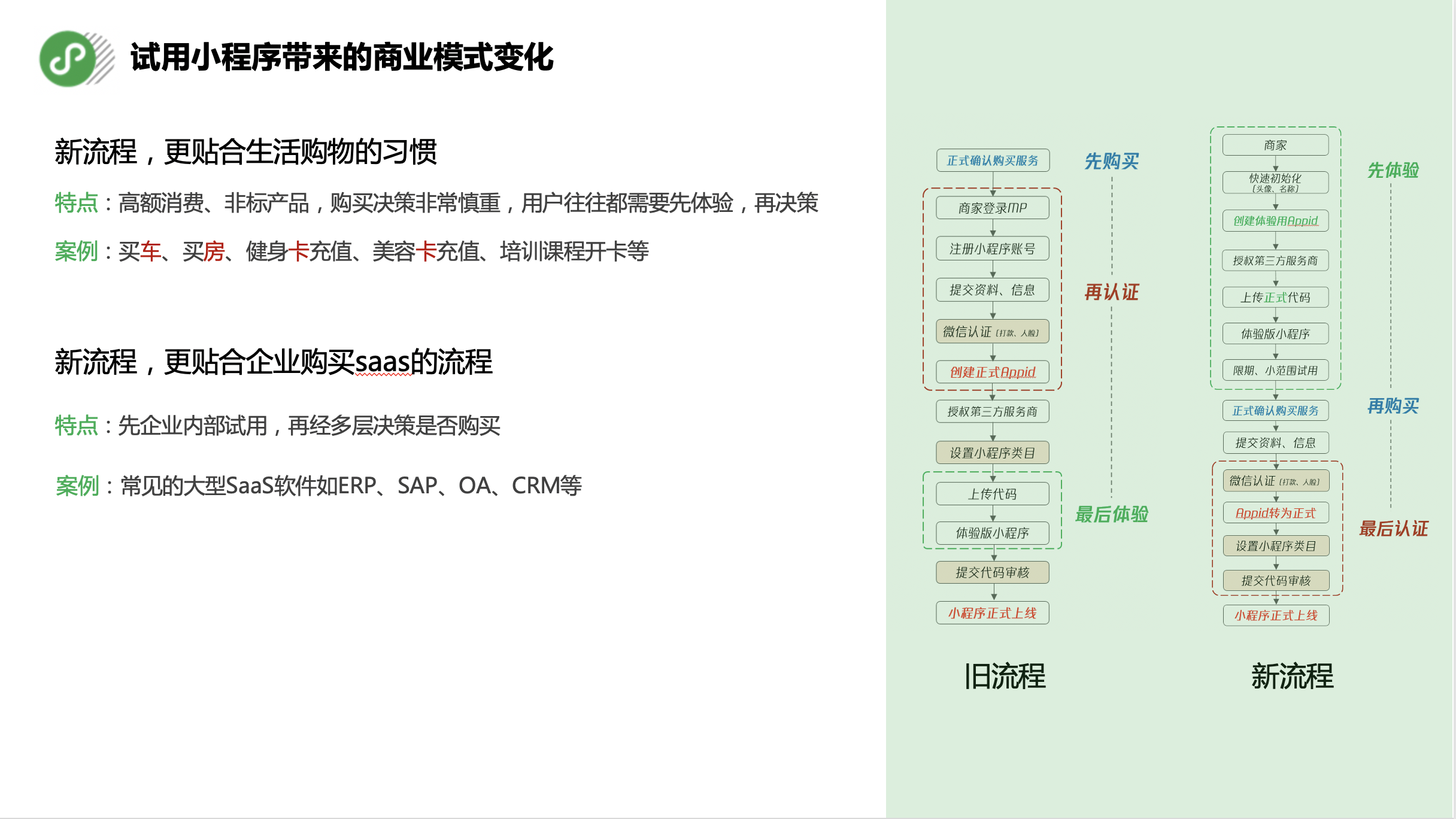The image size is (1456, 819).
Task: Select the 设置小程序类目 box in old flow
Action: (992, 453)
